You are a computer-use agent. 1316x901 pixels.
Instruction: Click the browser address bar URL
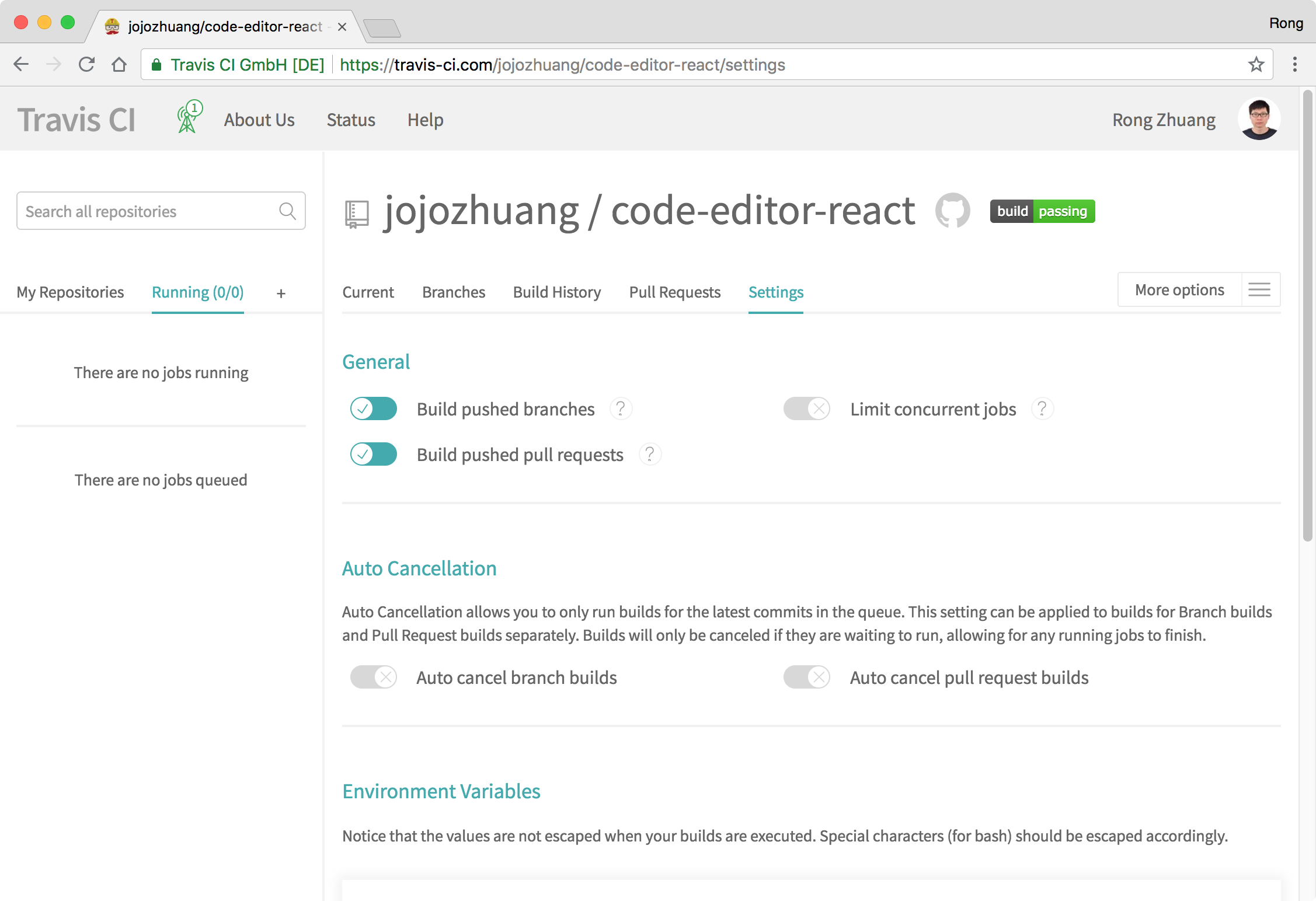pos(562,65)
